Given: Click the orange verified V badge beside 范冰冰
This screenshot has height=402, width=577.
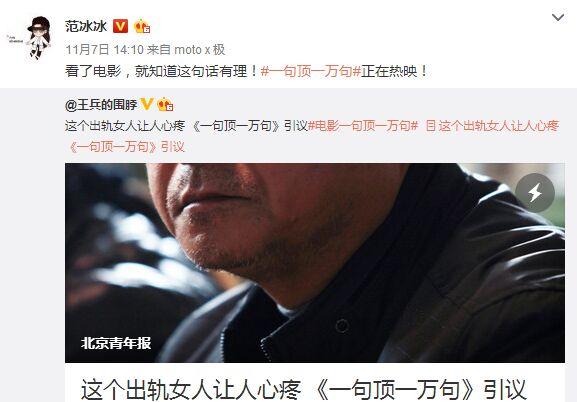Looking at the screenshot, I should tap(120, 26).
